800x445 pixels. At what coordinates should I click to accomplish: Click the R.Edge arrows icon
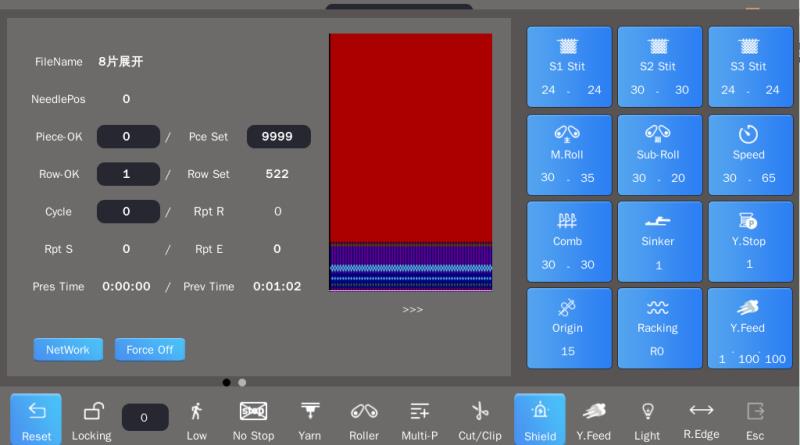[701, 419]
